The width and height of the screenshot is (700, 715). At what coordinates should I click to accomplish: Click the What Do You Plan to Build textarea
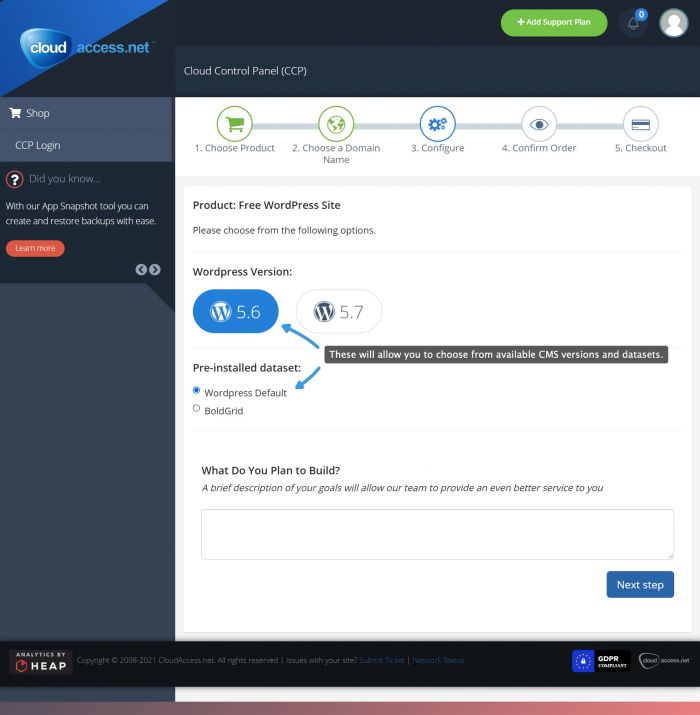coord(437,534)
